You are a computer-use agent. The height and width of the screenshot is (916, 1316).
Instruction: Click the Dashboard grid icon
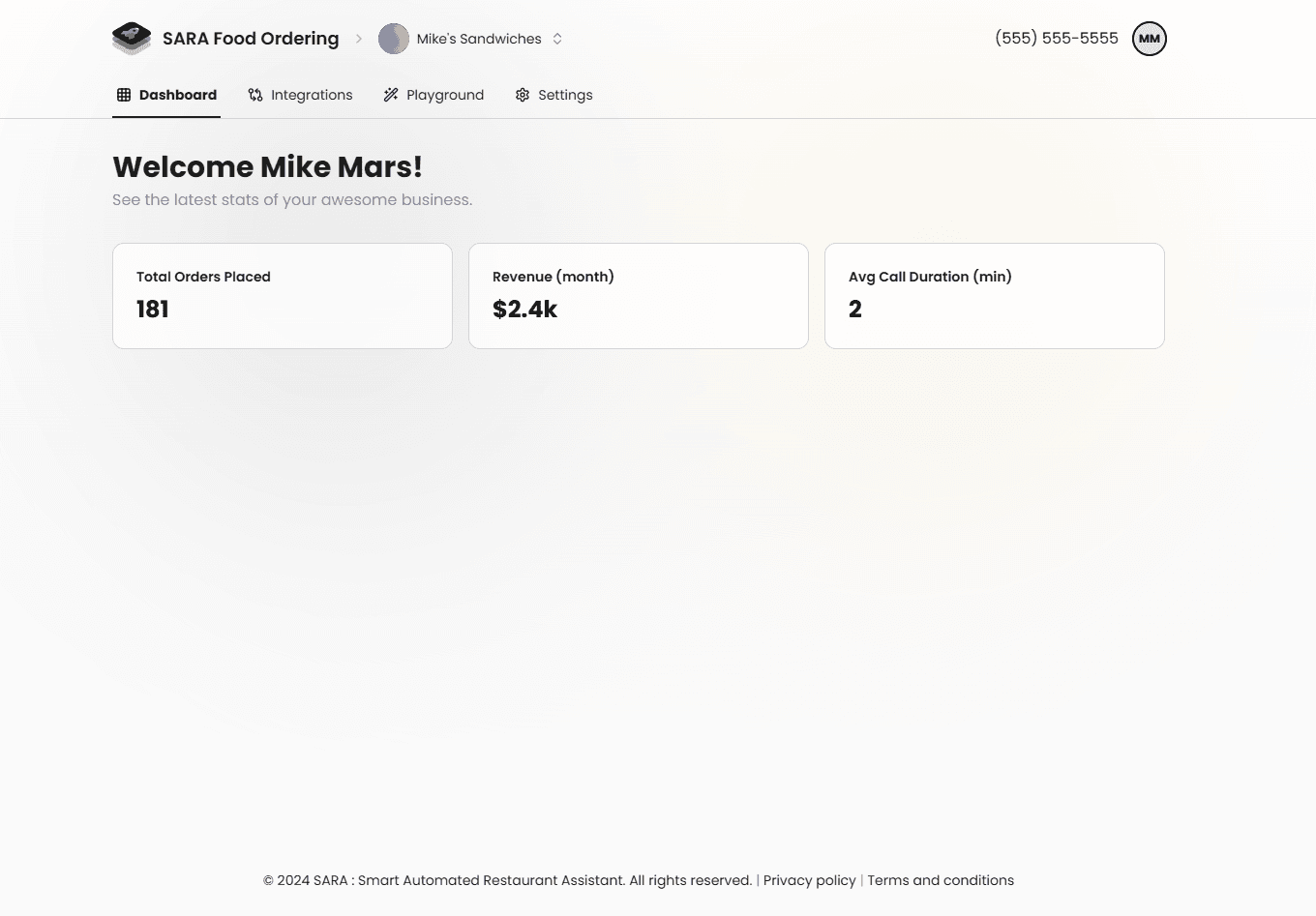point(124,95)
